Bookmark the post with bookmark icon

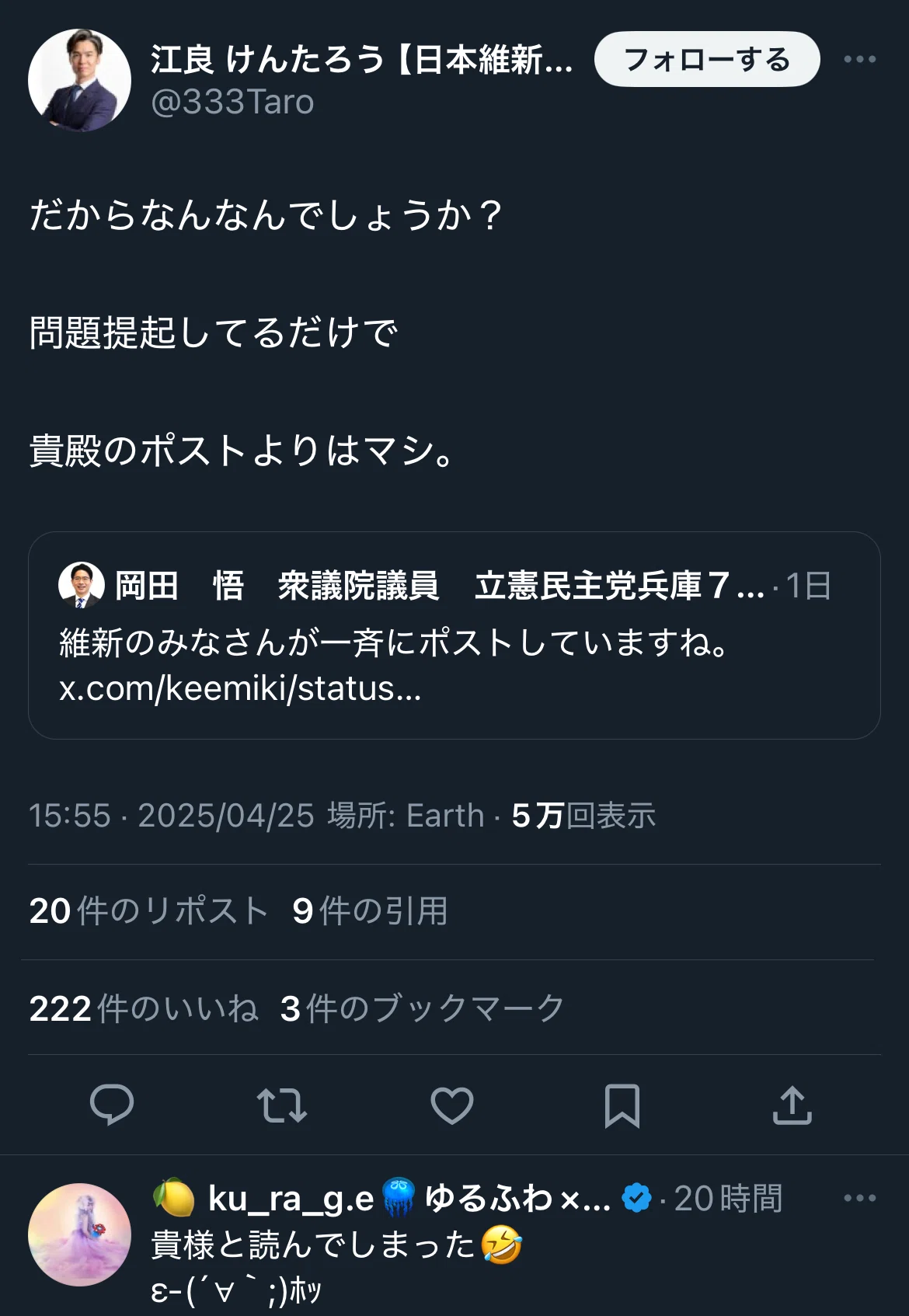point(622,1105)
